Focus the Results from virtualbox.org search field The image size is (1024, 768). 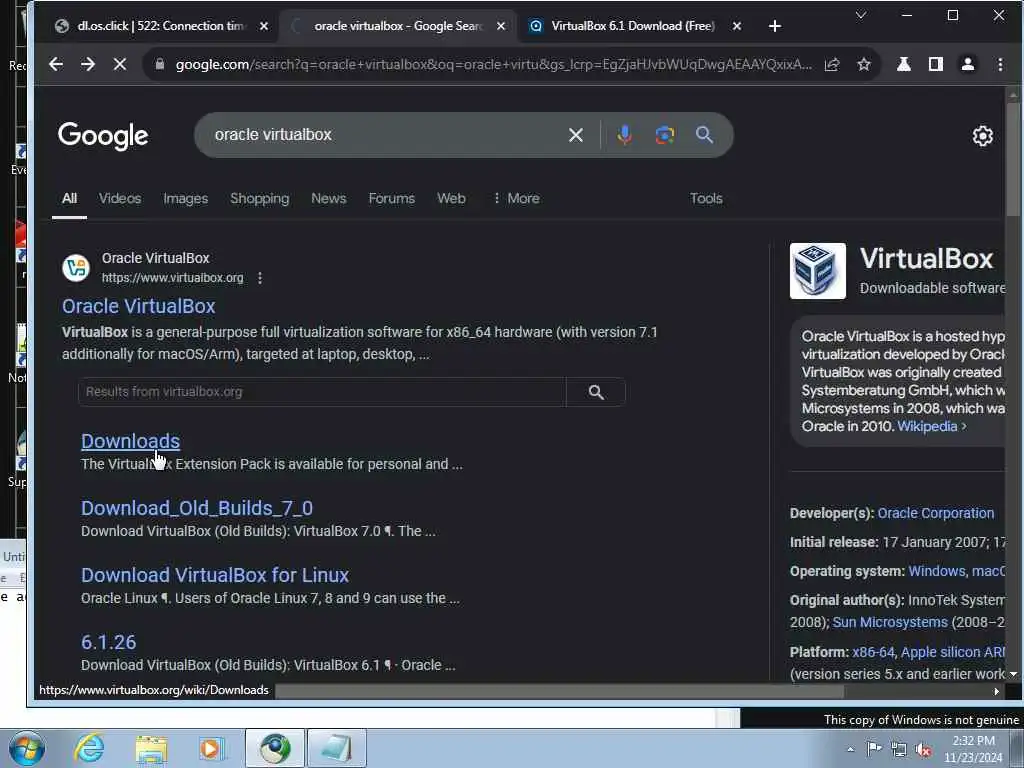pyautogui.click(x=322, y=392)
